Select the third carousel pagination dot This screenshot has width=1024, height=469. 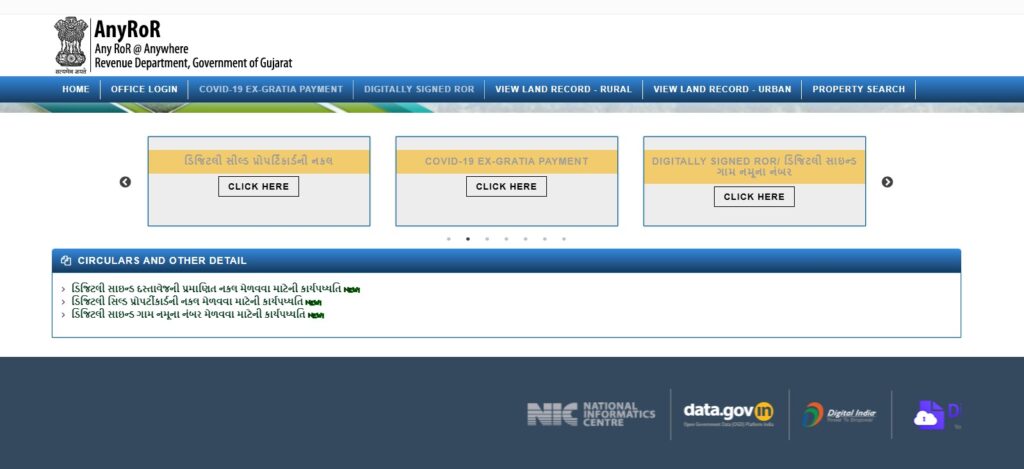[487, 239]
